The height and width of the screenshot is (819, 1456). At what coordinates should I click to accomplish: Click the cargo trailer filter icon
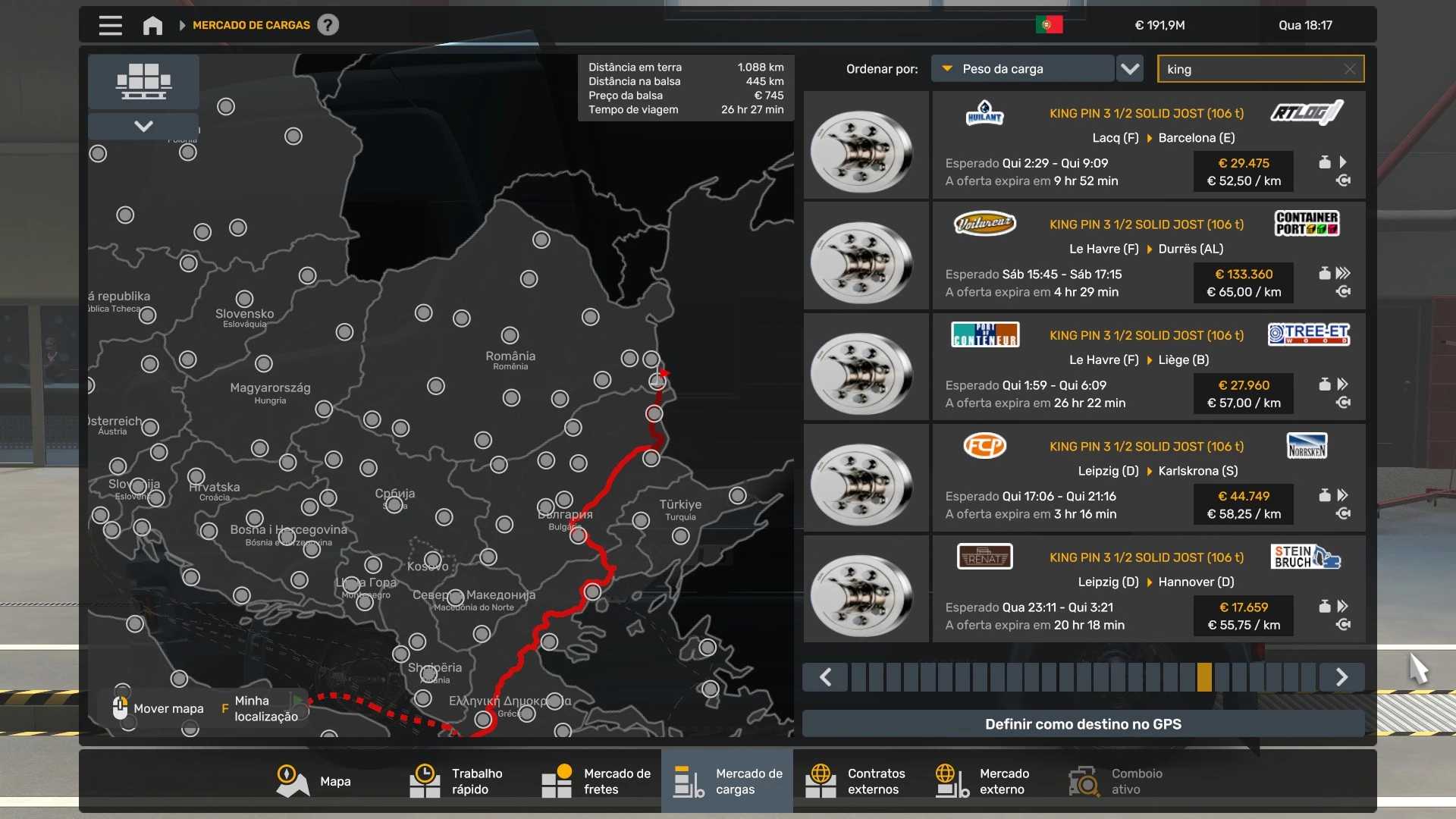click(143, 81)
